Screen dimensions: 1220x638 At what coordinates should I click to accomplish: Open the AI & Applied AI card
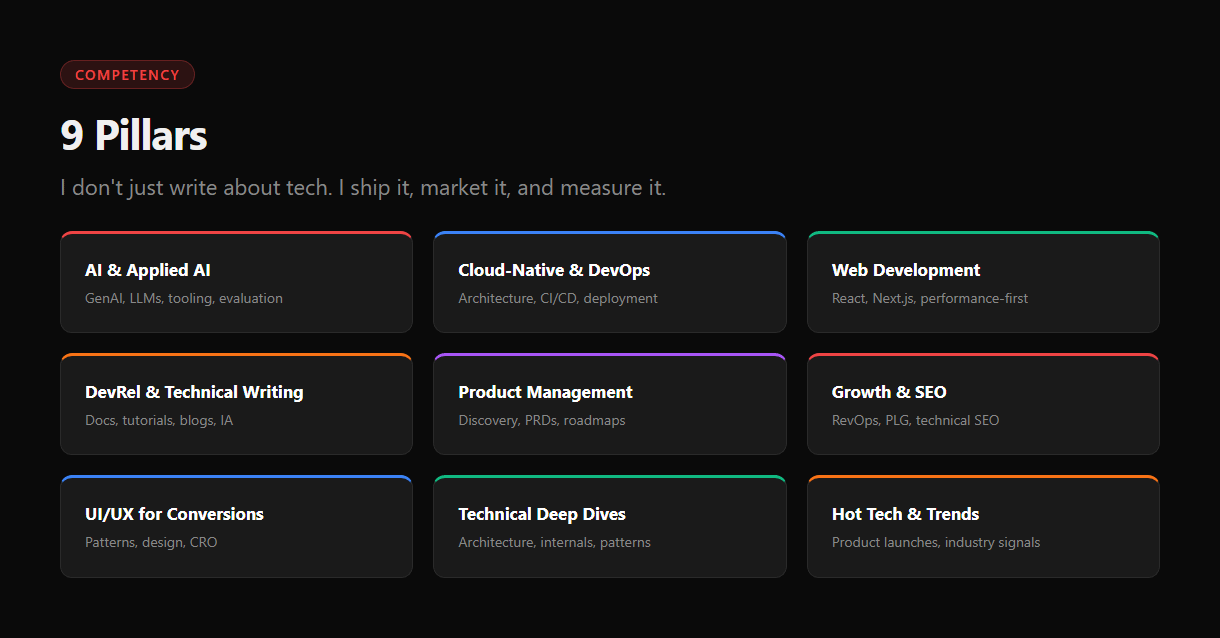tap(236, 282)
